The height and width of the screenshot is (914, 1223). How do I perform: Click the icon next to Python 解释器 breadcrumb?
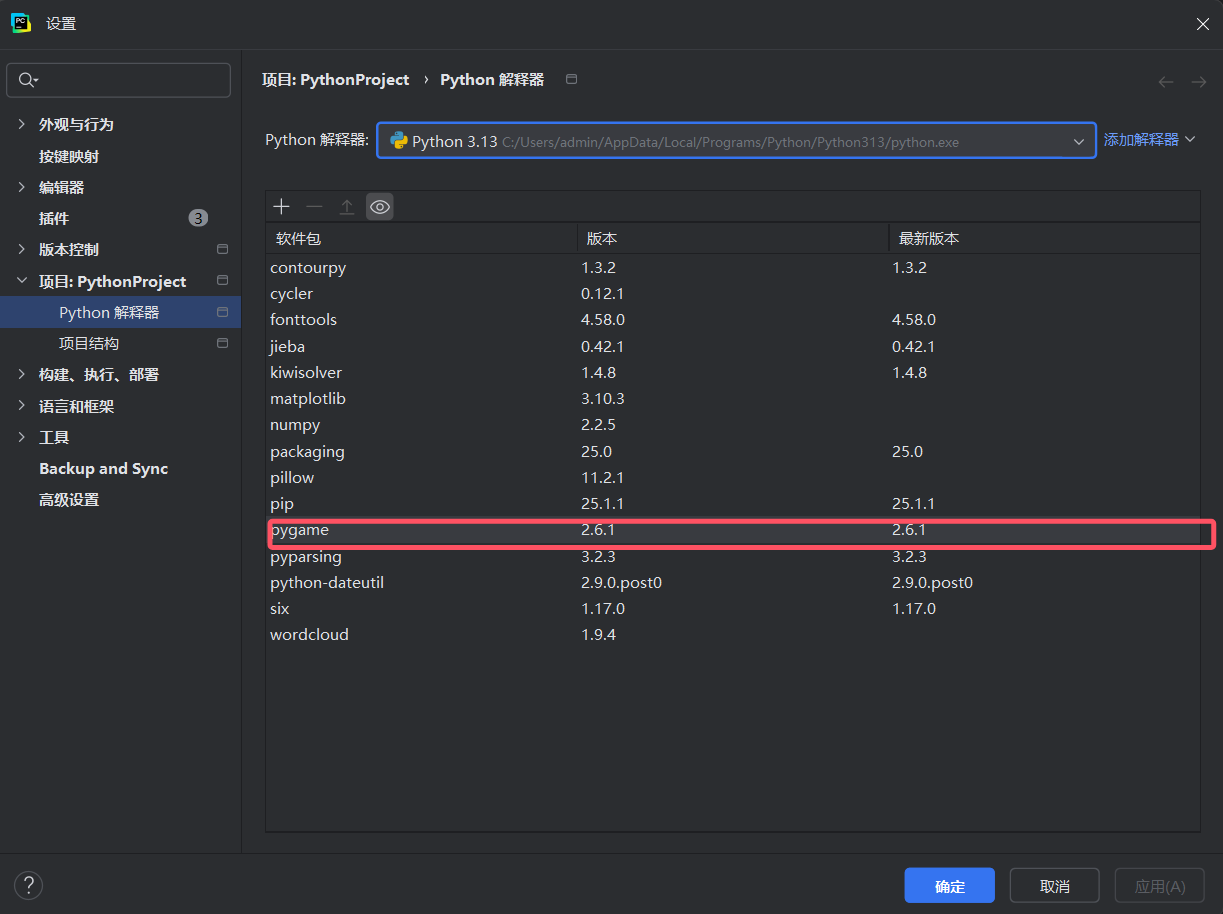[x=572, y=79]
